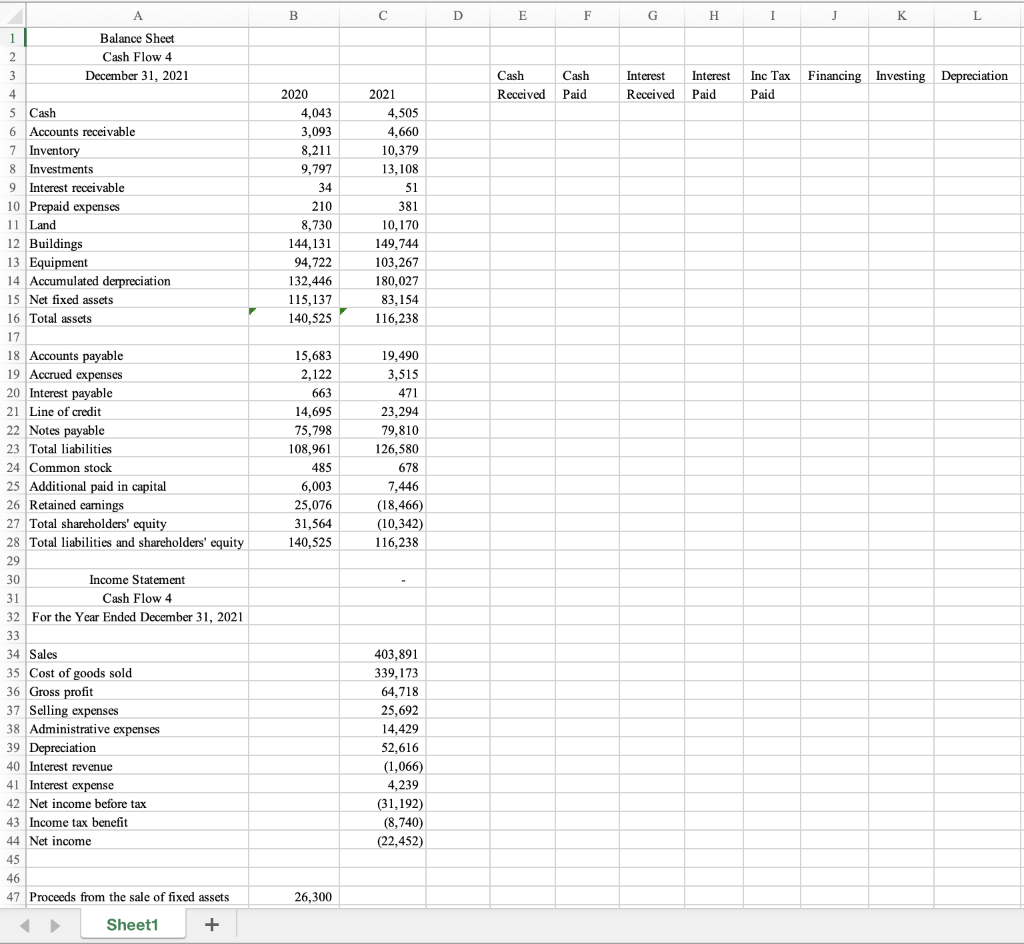
Task: Select row 30 header
Action: click(x=13, y=579)
